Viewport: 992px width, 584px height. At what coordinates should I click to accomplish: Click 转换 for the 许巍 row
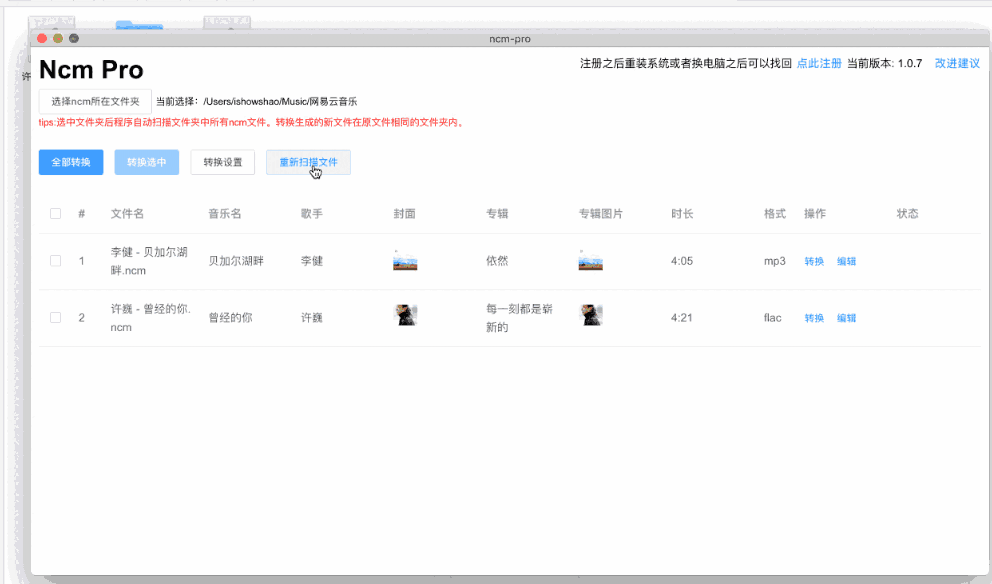point(814,317)
